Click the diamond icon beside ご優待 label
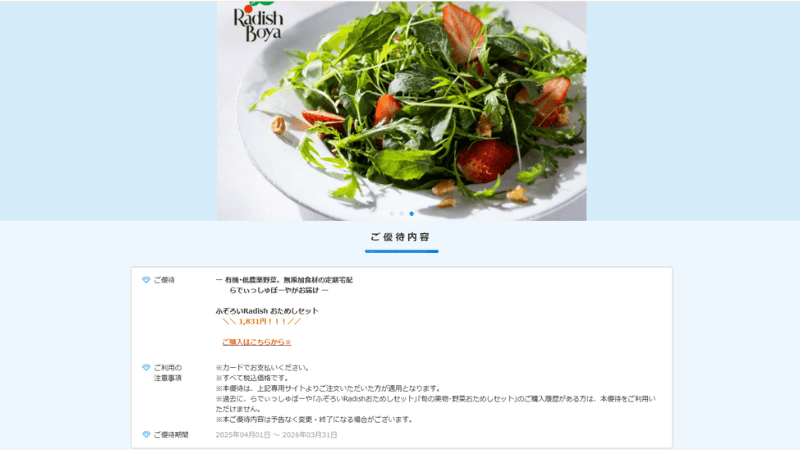Viewport: 800px width, 450px height. tap(146, 280)
